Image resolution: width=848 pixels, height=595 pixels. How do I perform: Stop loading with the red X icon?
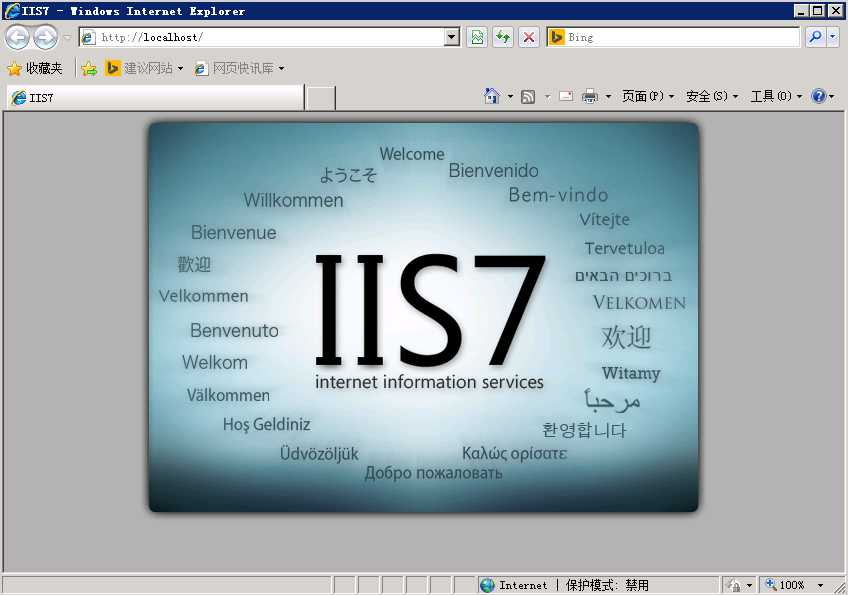pos(529,37)
